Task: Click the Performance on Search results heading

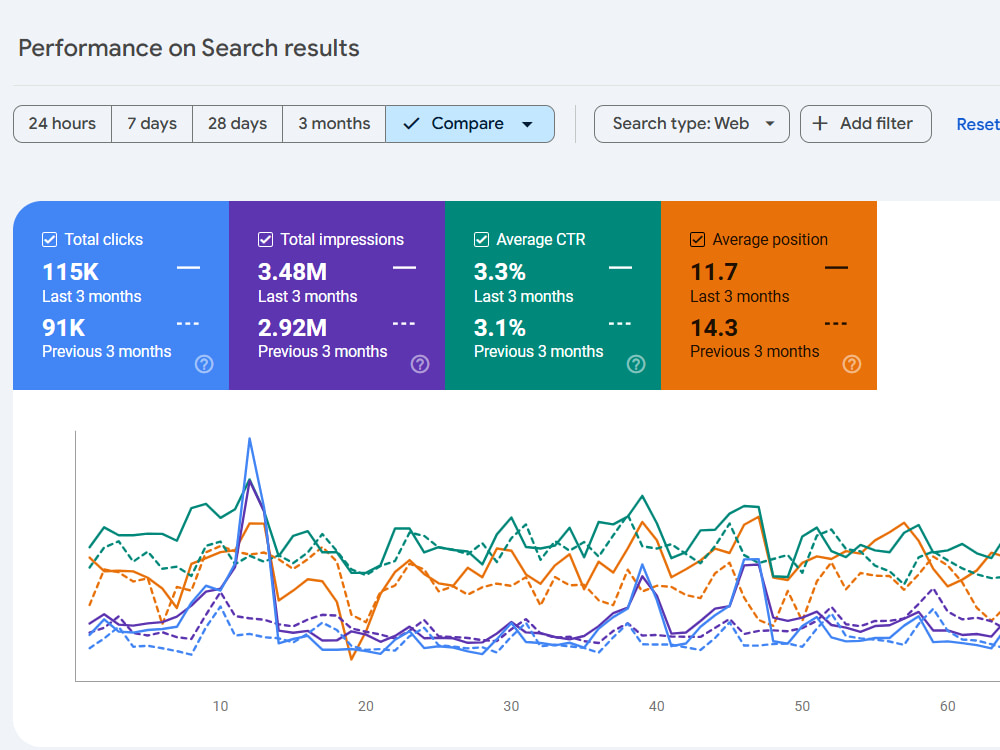Action: [x=189, y=48]
